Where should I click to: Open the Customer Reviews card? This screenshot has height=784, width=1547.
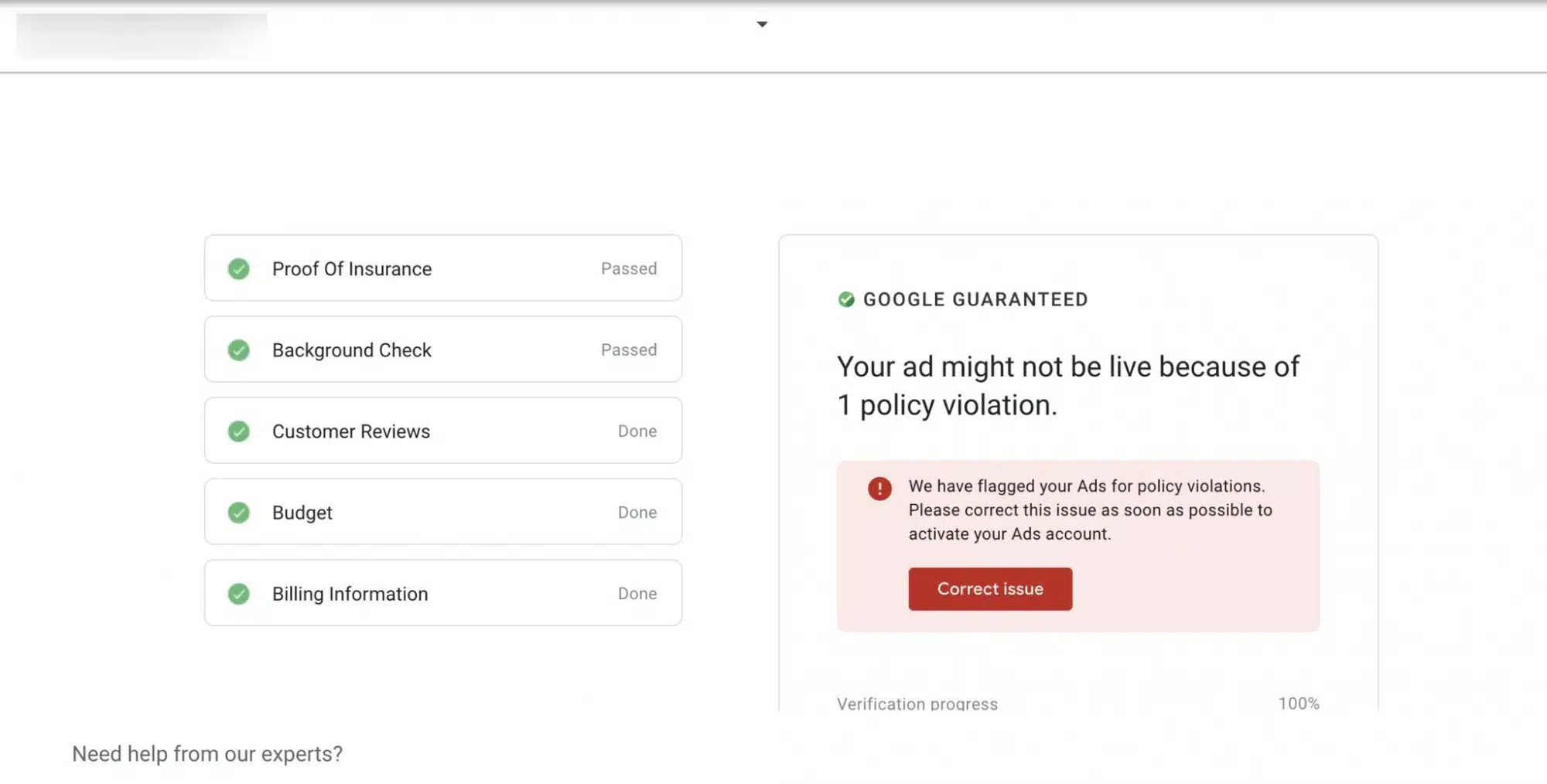click(x=443, y=430)
